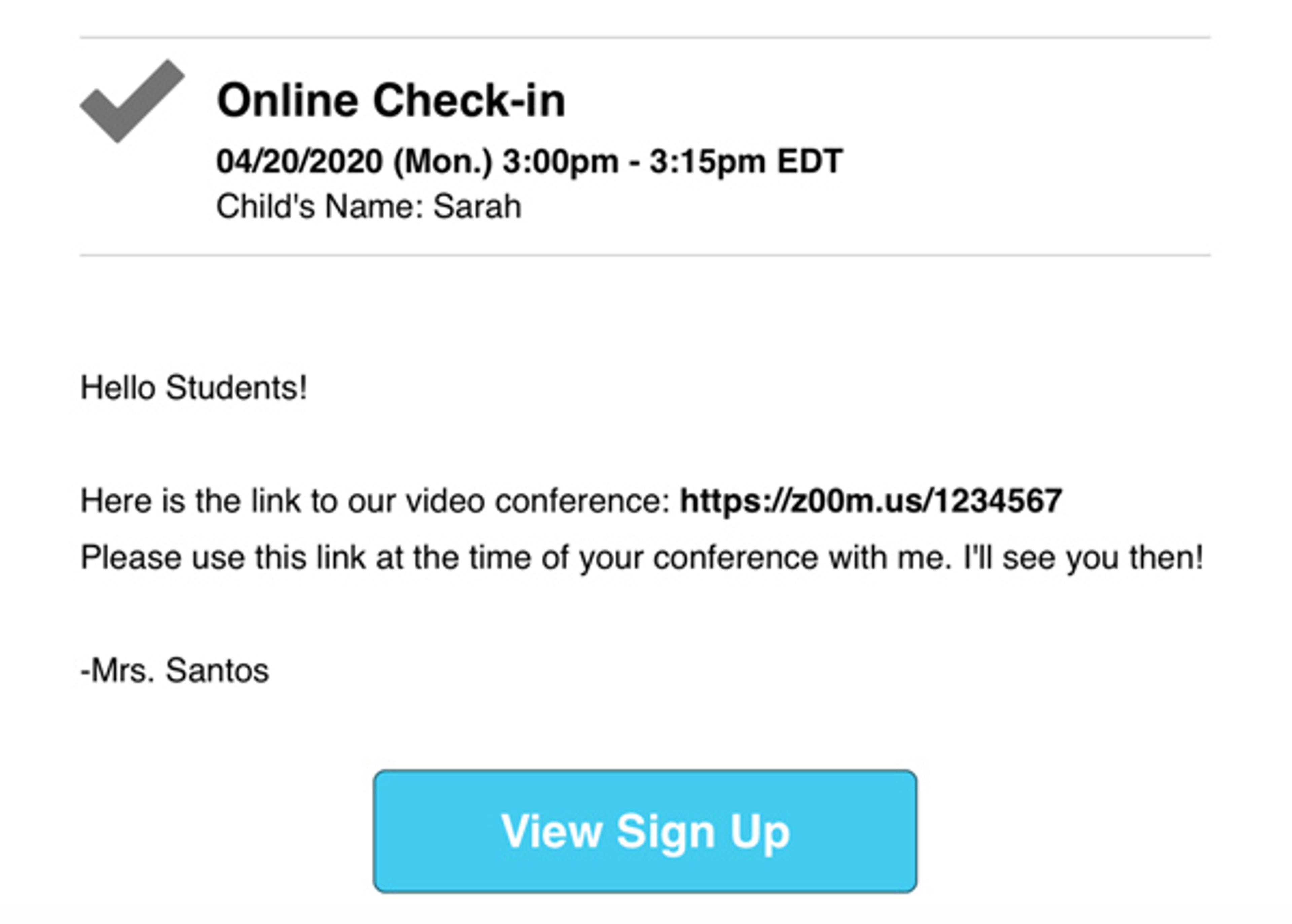Viewport: 1292px width, 924px height.
Task: Select the EDT timezone label
Action: point(810,161)
